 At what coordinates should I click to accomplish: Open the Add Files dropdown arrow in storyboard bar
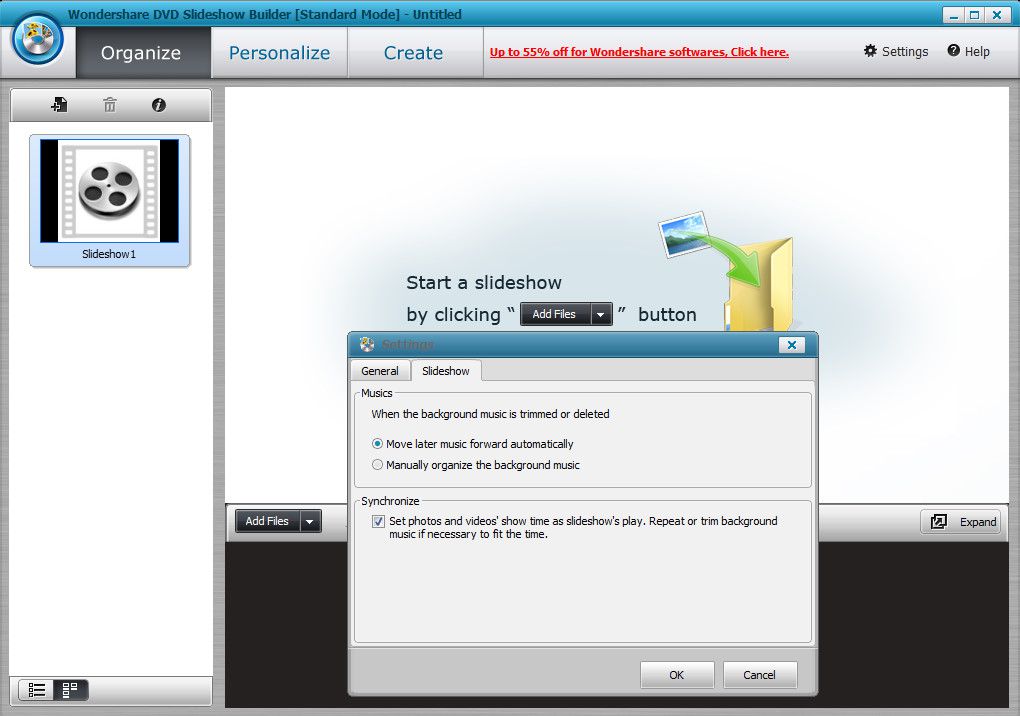point(310,521)
